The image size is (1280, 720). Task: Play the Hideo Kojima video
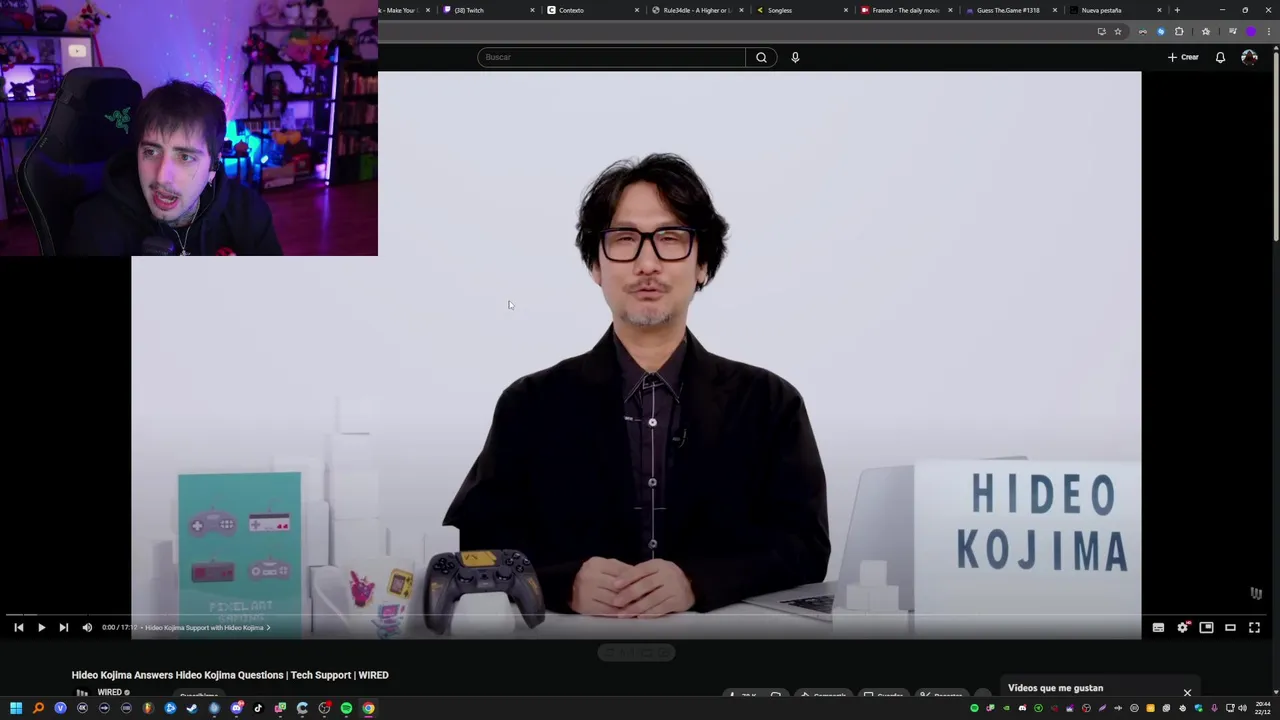point(41,627)
